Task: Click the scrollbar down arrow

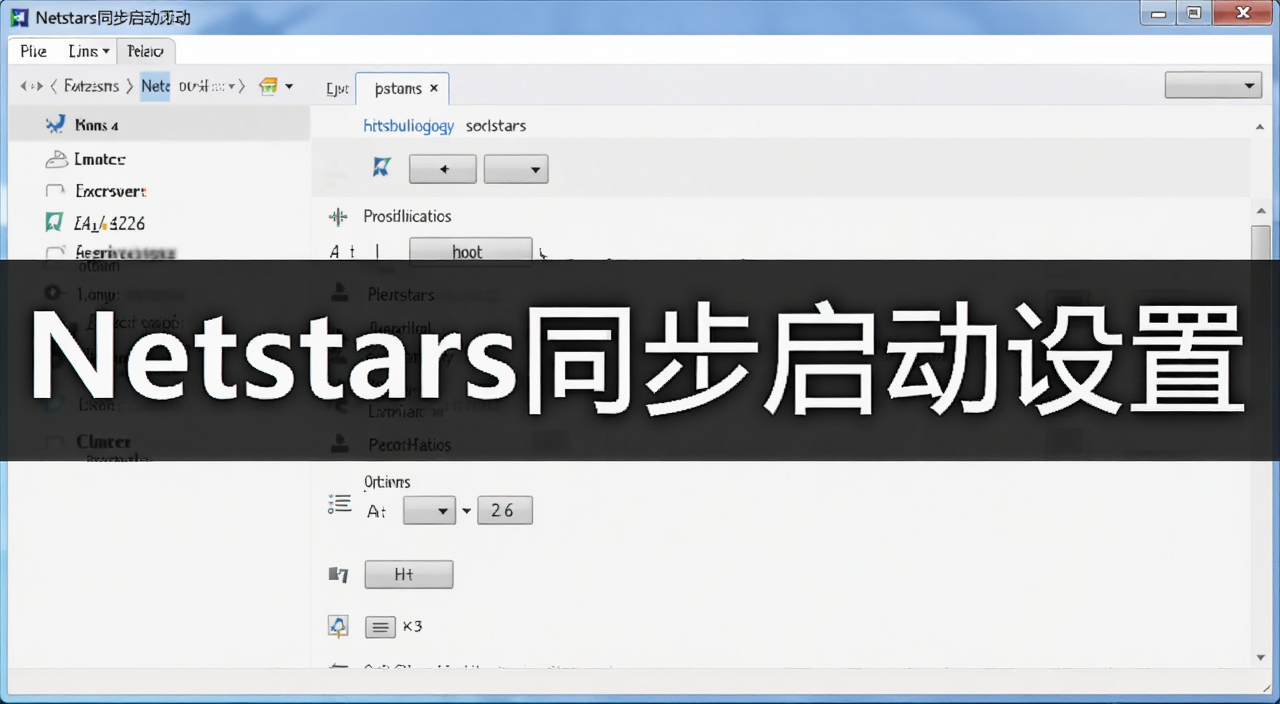Action: click(1261, 657)
